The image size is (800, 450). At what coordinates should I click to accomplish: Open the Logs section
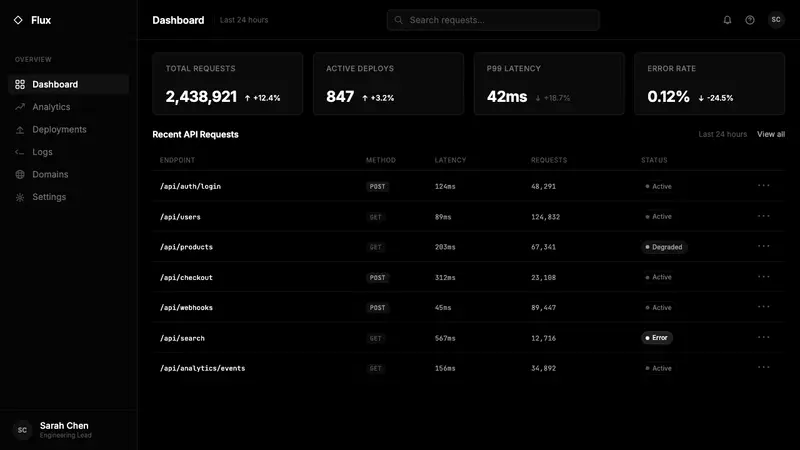tap(68, 152)
